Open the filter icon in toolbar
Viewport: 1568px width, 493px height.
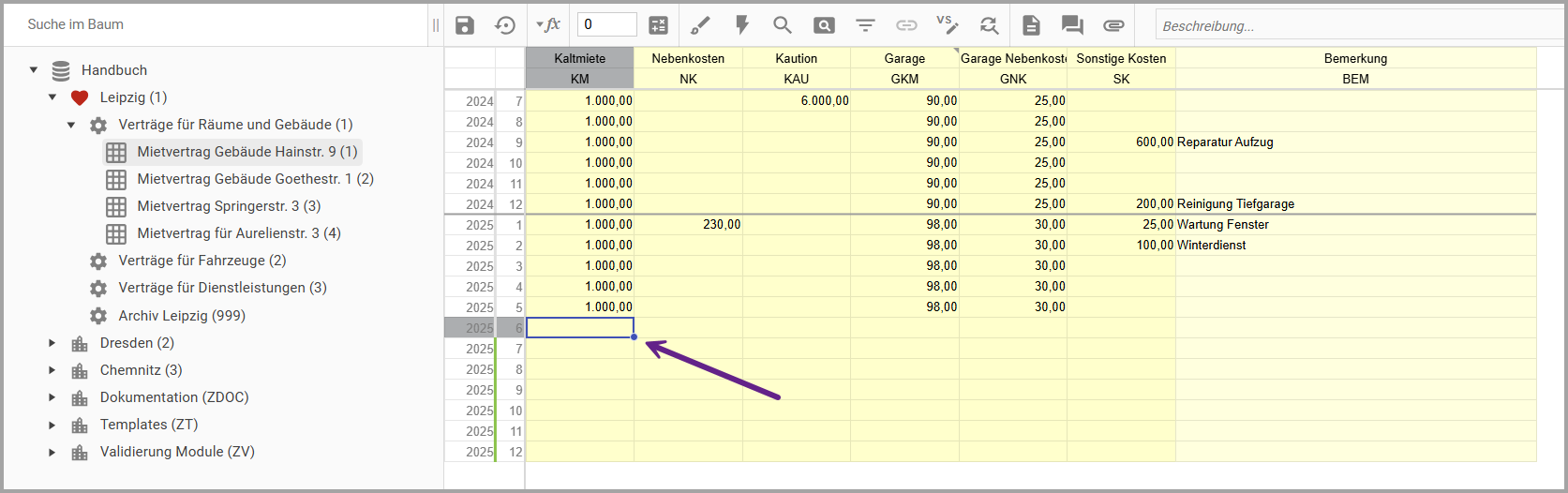(x=865, y=25)
